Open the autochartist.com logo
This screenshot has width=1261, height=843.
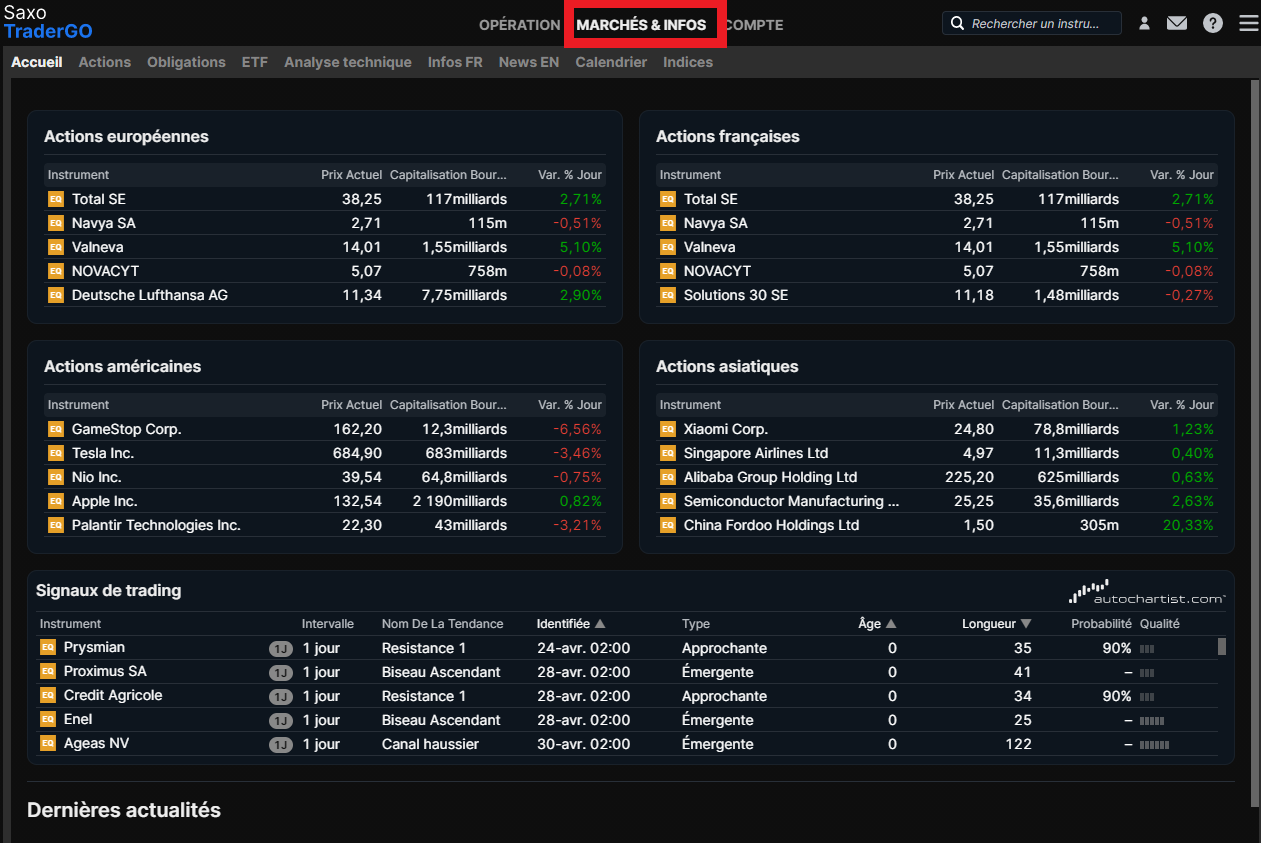point(1147,592)
